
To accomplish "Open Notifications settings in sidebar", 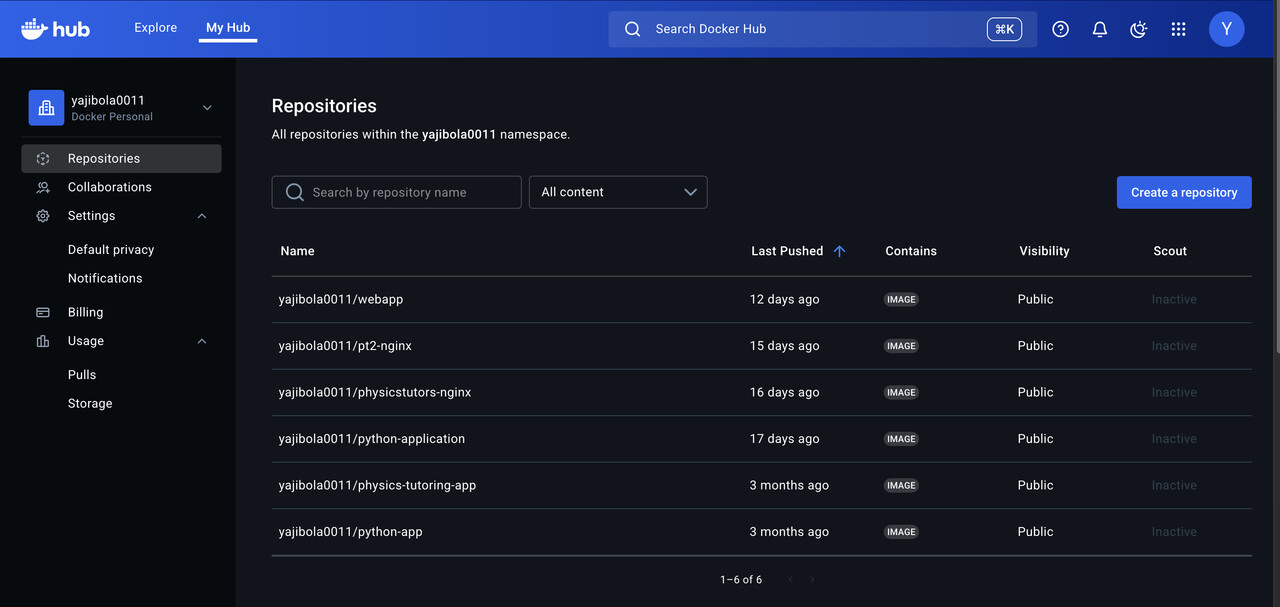I will click(x=105, y=278).
